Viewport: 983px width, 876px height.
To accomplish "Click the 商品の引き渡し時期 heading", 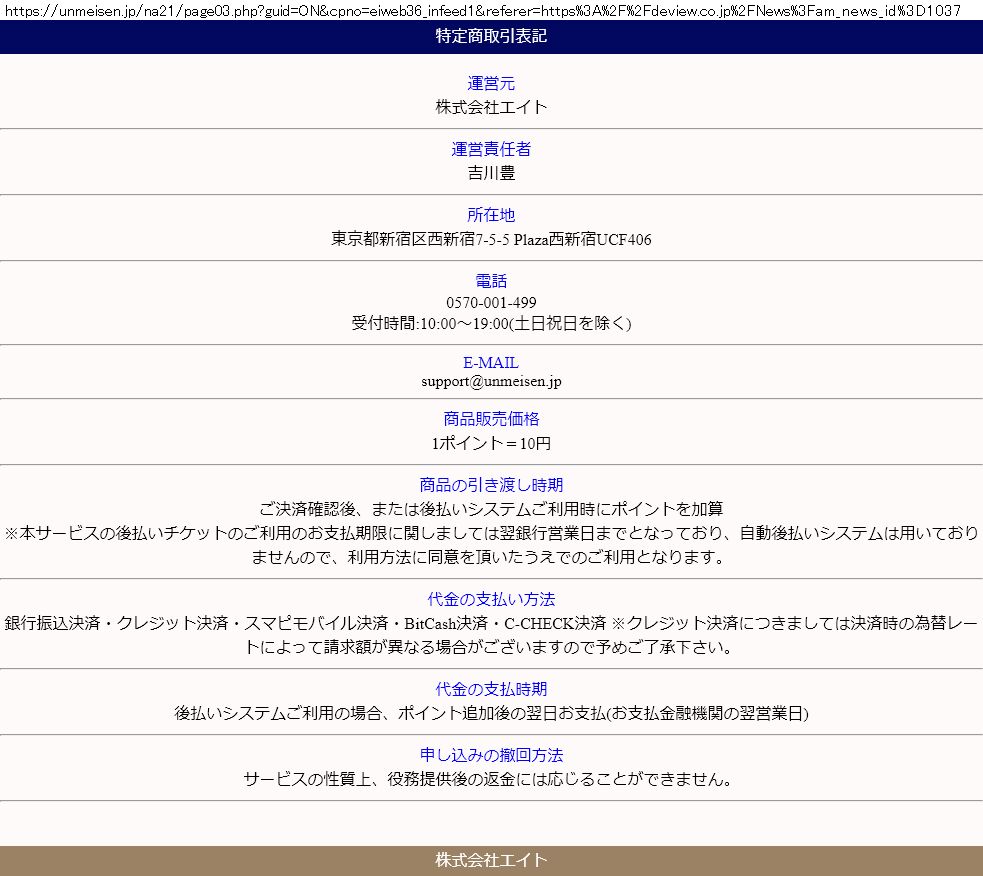I will click(x=491, y=486).
